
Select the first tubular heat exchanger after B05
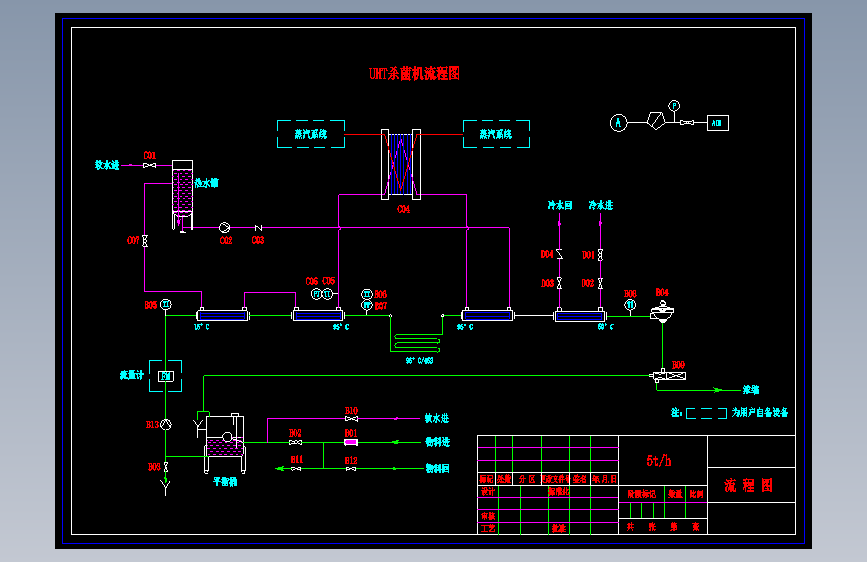[x=223, y=315]
